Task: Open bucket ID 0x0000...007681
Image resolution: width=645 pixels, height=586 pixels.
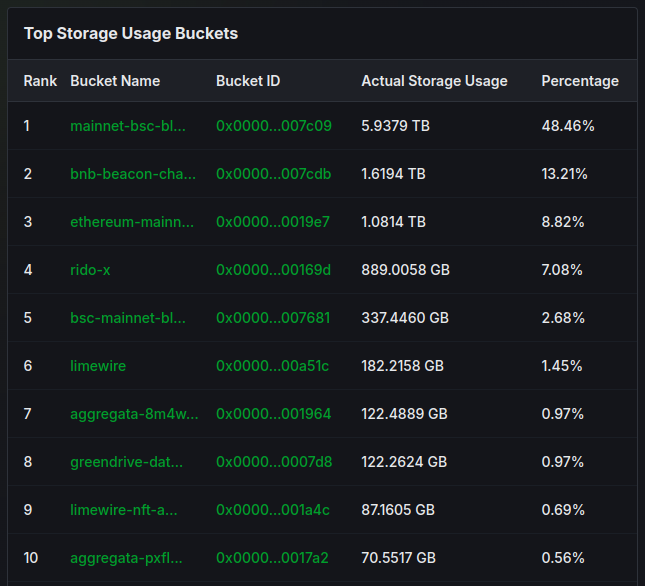Action: click(x=273, y=318)
